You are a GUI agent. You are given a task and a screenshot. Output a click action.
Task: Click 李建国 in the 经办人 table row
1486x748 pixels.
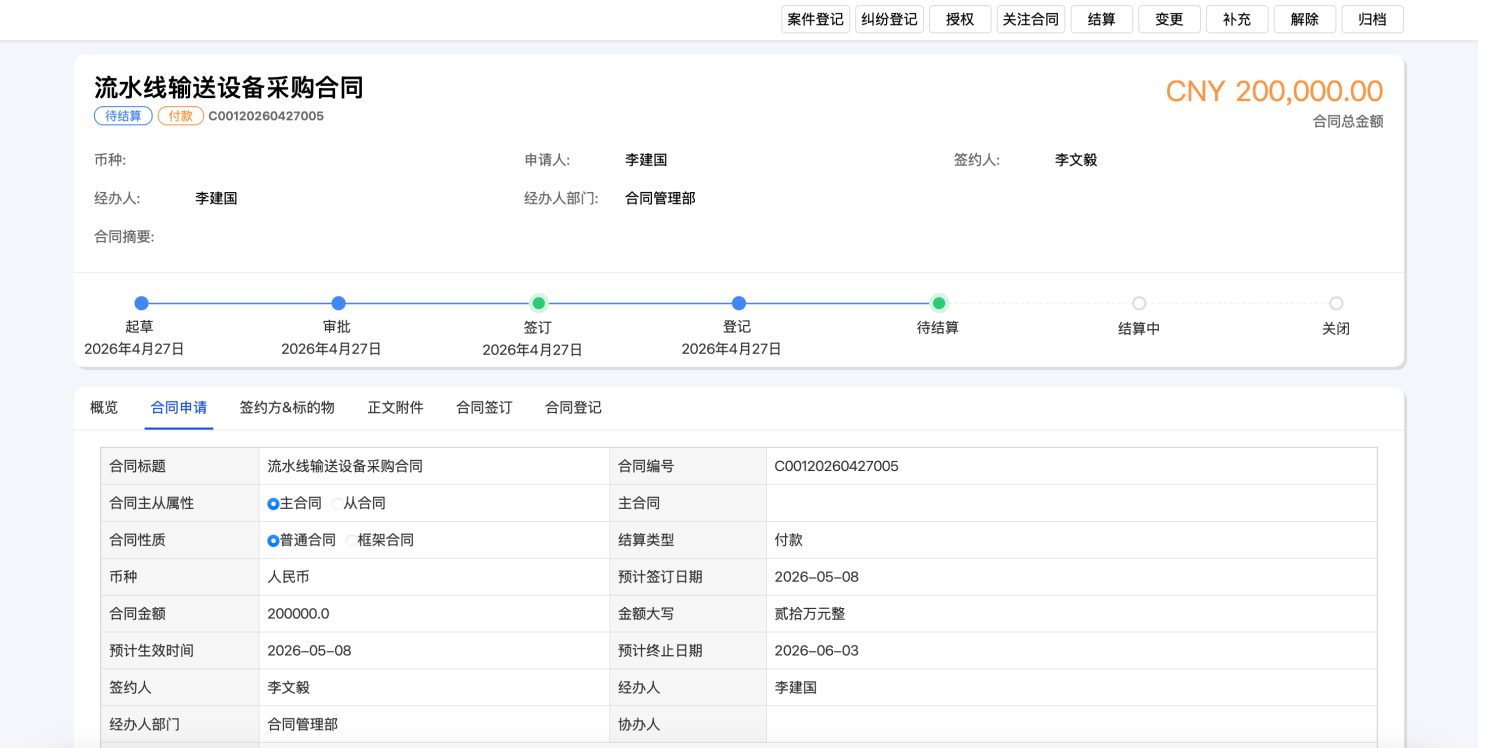796,688
